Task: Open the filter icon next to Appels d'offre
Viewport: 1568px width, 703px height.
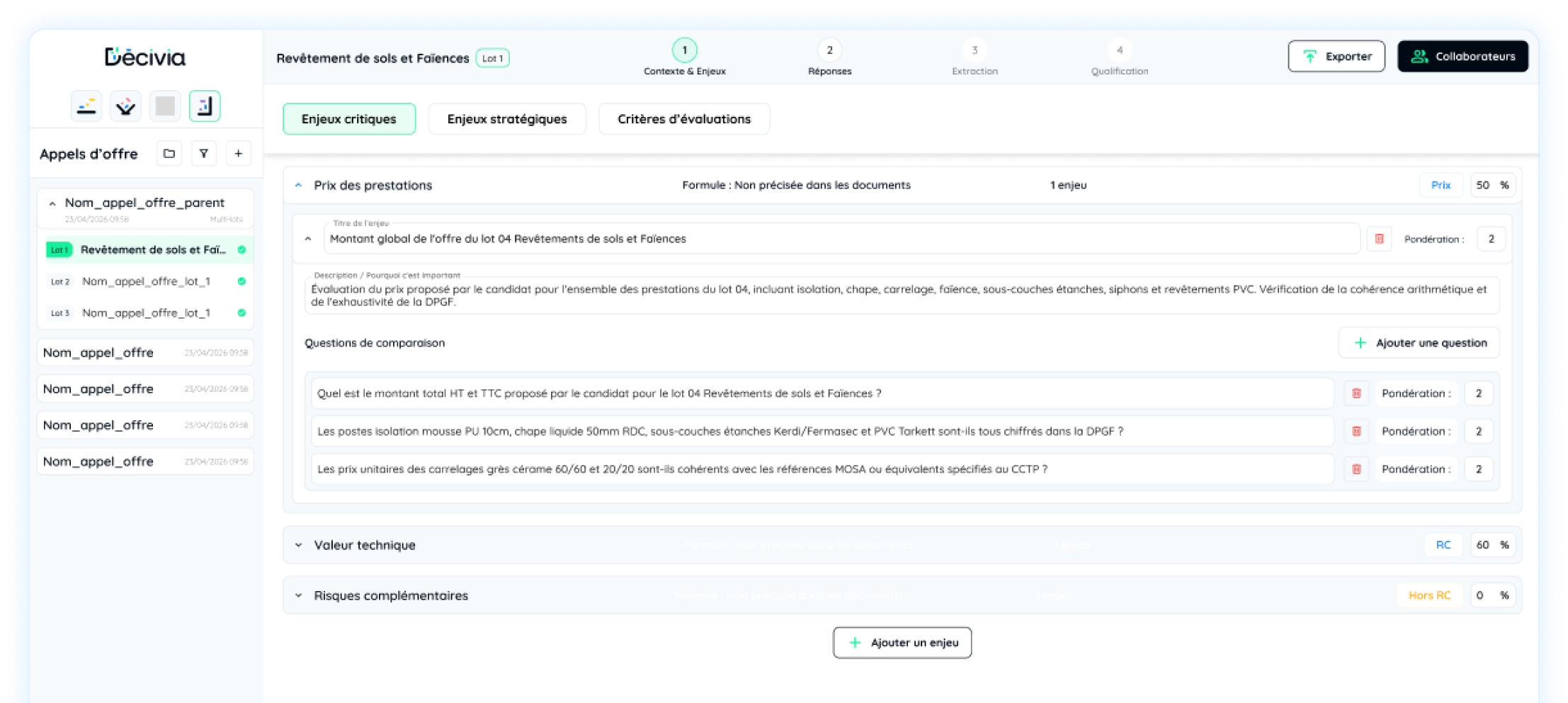Action: click(203, 154)
